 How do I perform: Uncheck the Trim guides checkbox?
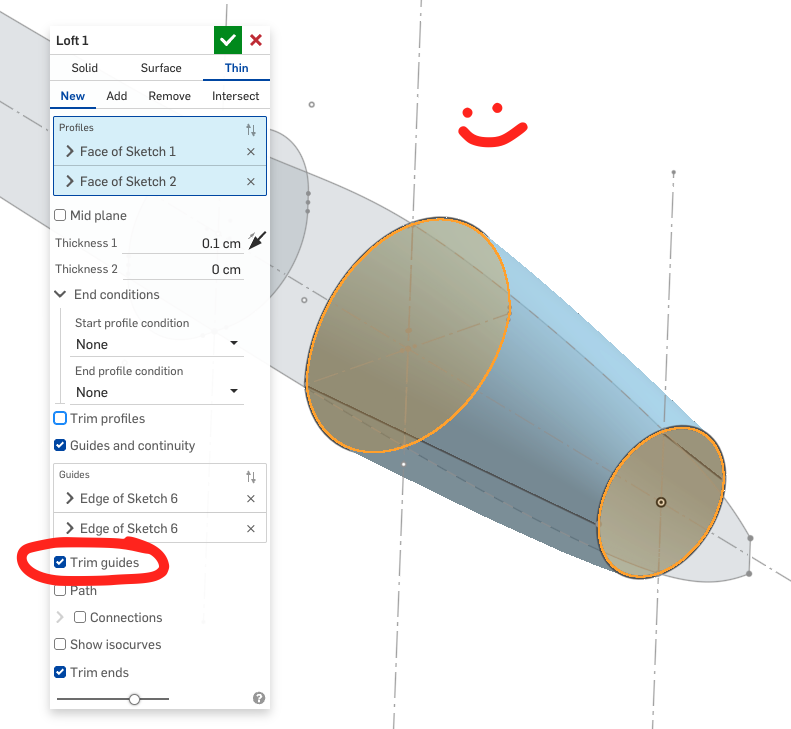point(60,562)
